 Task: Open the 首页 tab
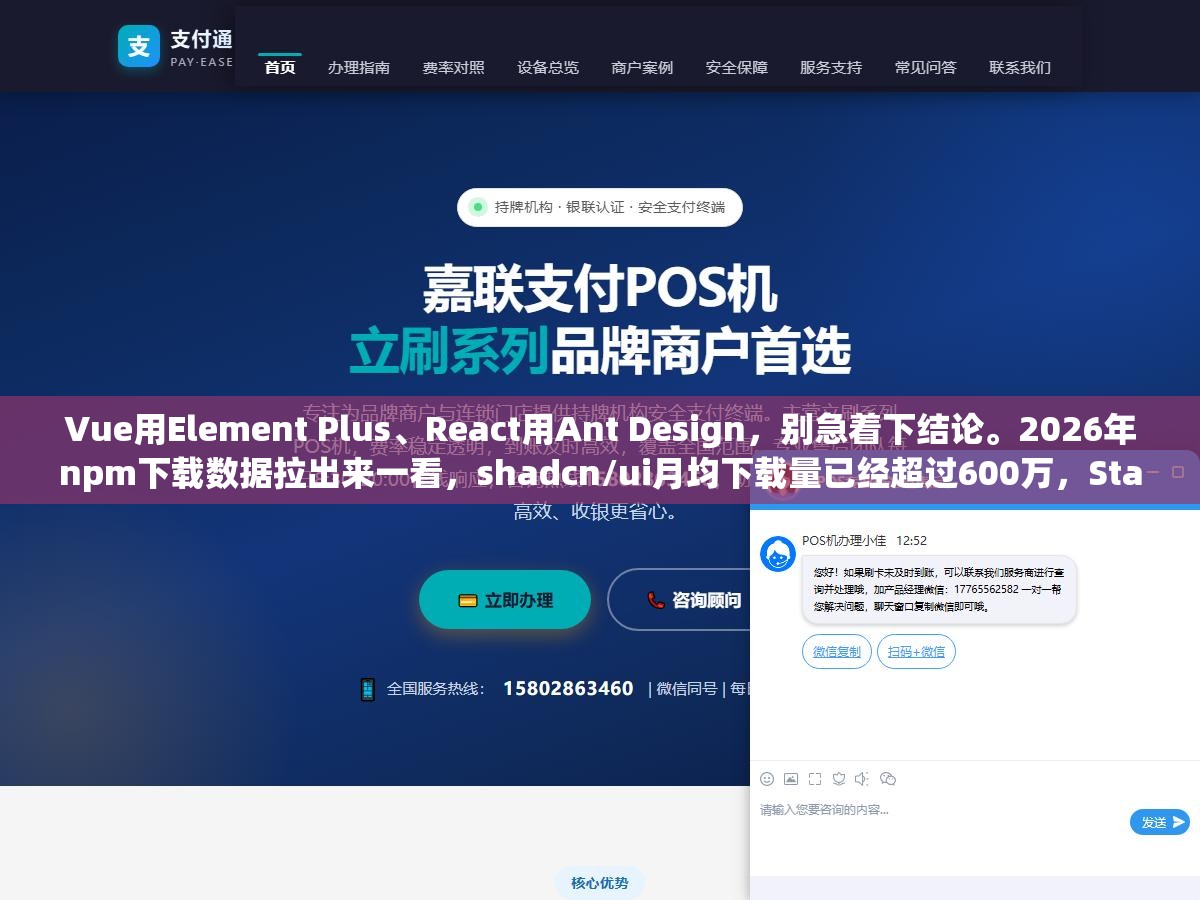point(280,68)
